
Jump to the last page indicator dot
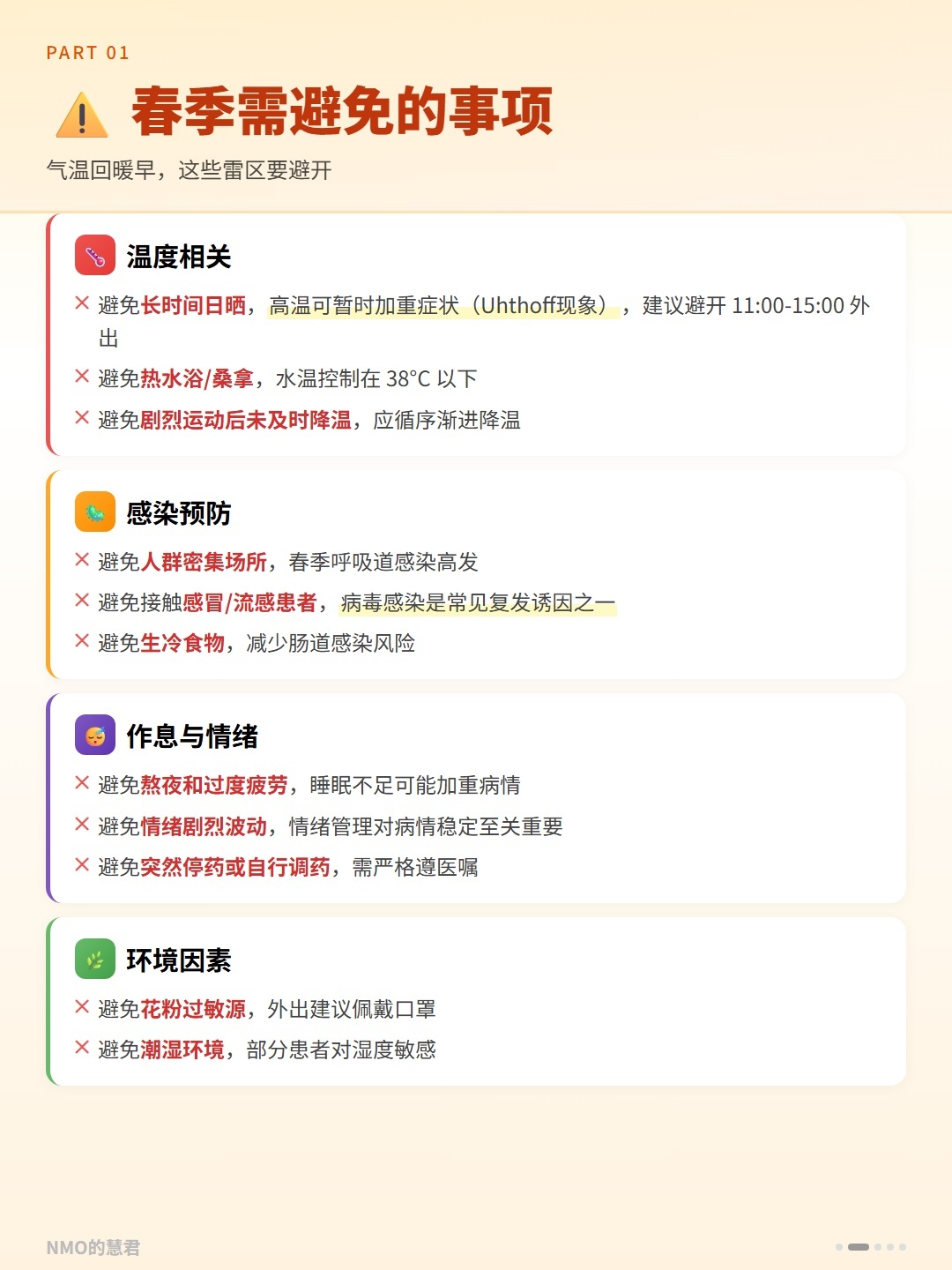point(903,1247)
